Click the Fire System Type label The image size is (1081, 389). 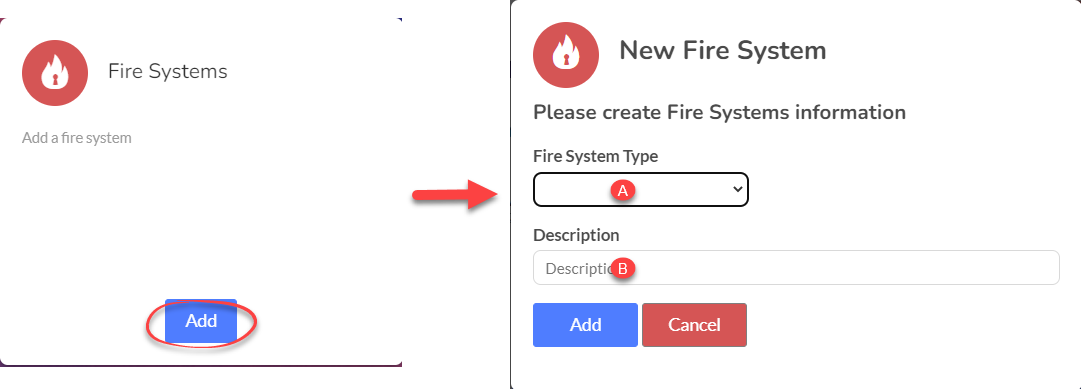[x=596, y=157]
